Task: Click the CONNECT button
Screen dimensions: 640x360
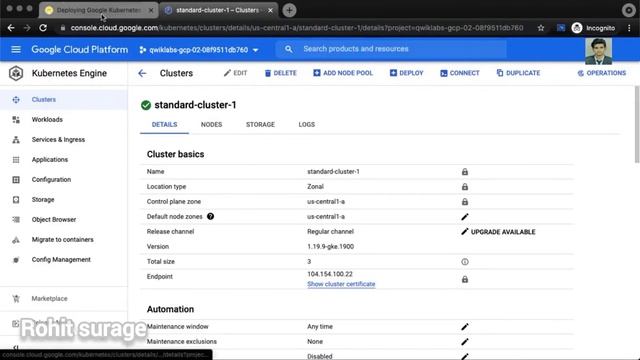Action: click(460, 73)
